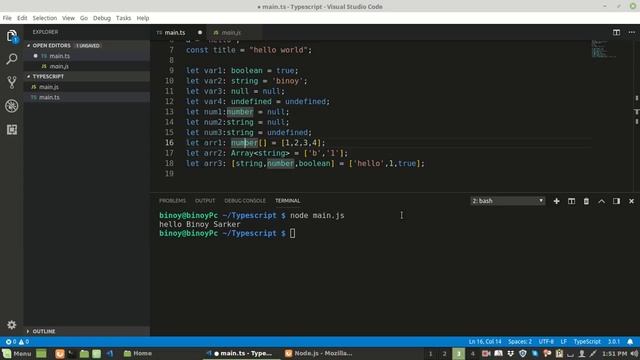
Task: Select the Terminal panel tab
Action: [x=287, y=201]
